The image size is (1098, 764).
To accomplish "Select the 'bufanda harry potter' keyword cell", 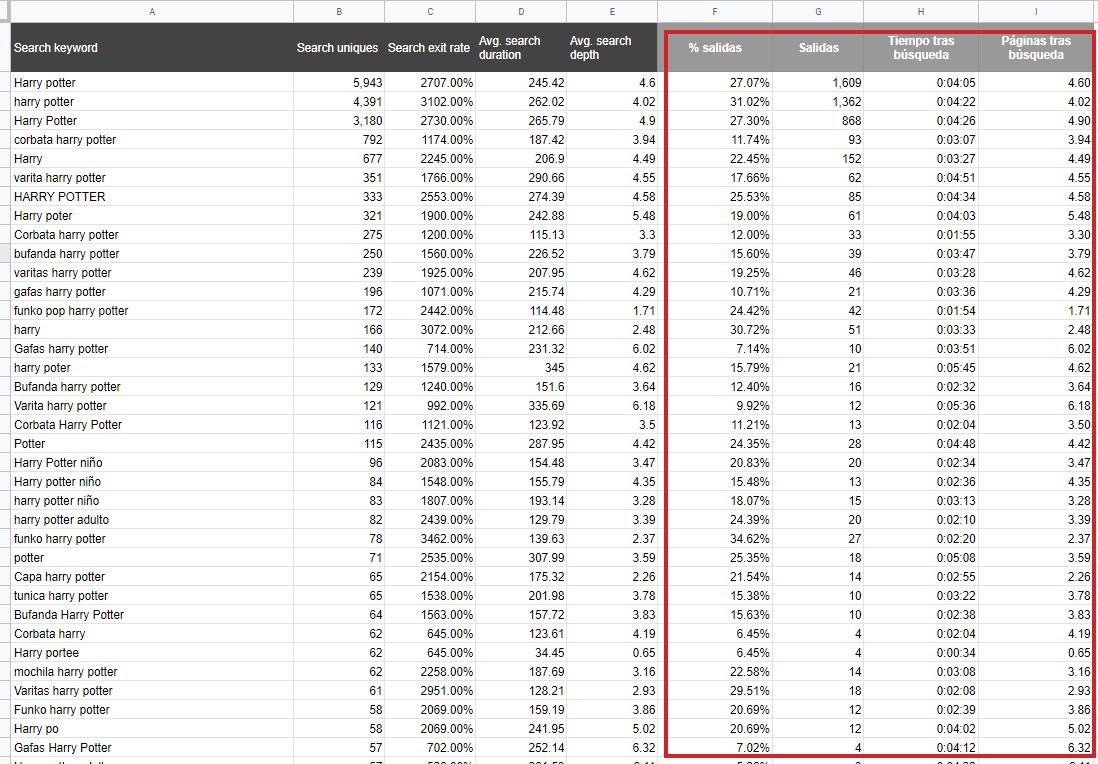I will point(152,253).
